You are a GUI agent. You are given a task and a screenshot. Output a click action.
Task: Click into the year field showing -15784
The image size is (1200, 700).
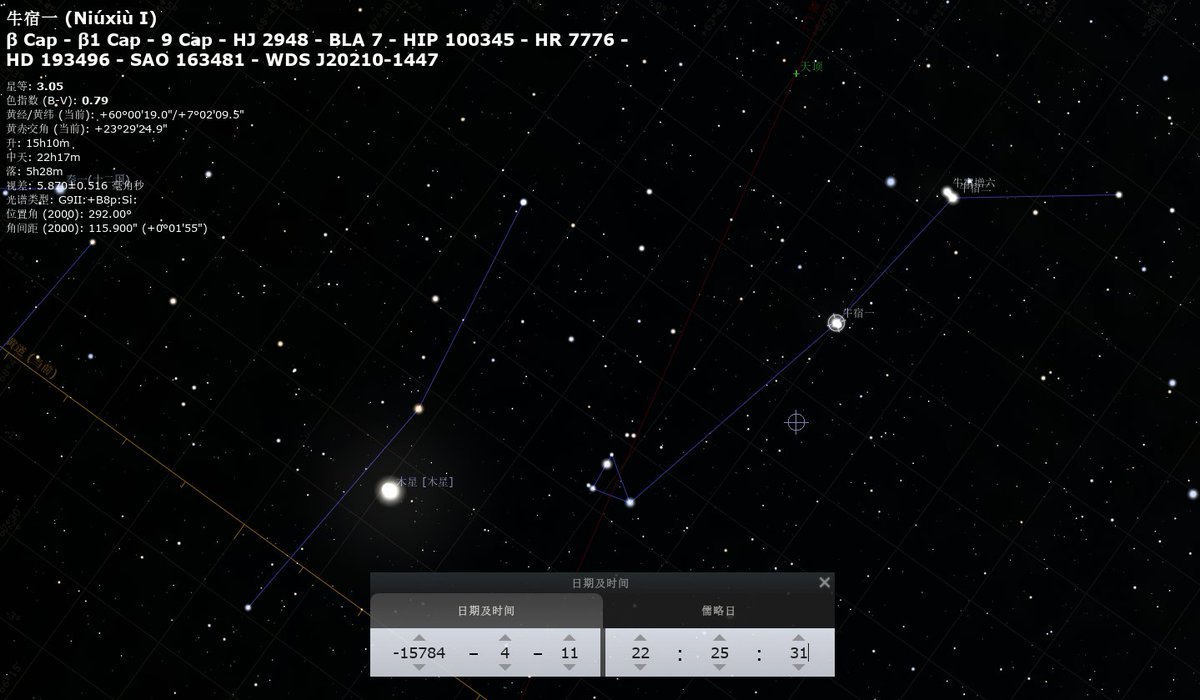[x=419, y=653]
